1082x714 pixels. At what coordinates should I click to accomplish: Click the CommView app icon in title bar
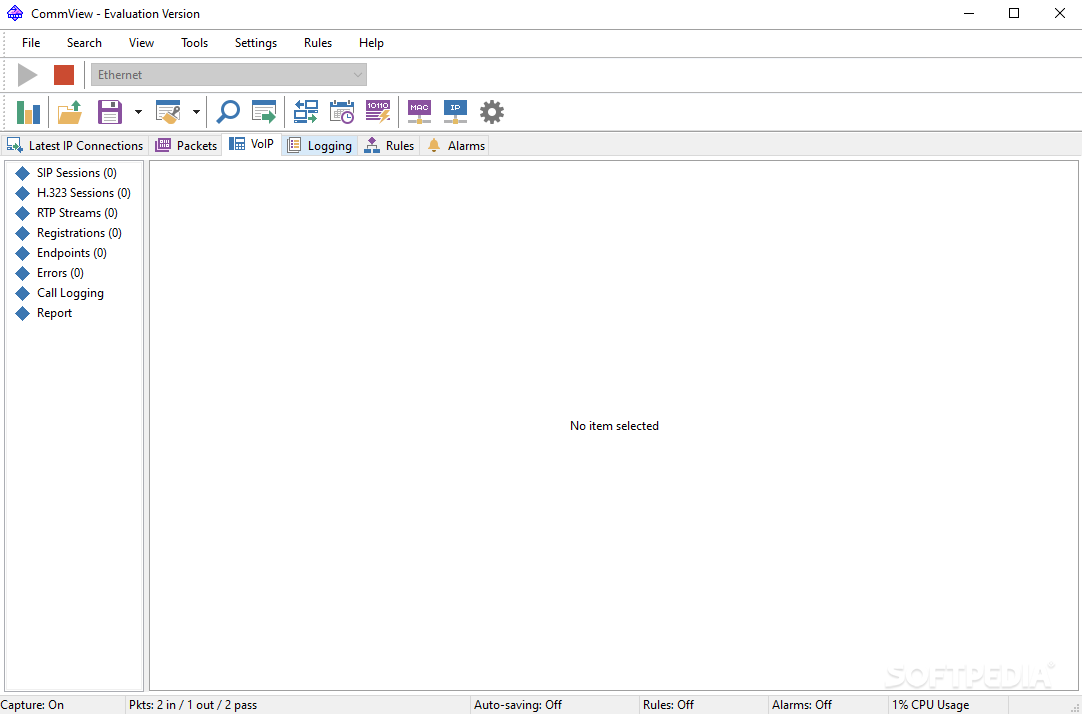[14, 13]
